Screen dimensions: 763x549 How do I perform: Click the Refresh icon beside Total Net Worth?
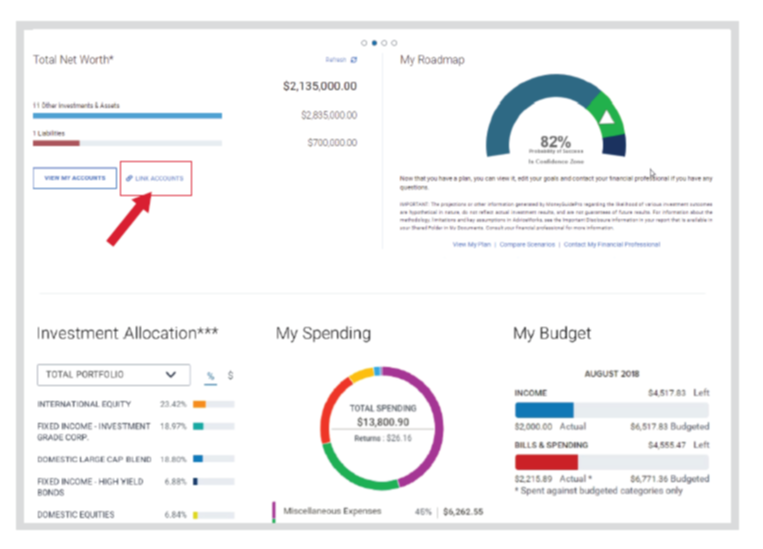click(x=354, y=60)
